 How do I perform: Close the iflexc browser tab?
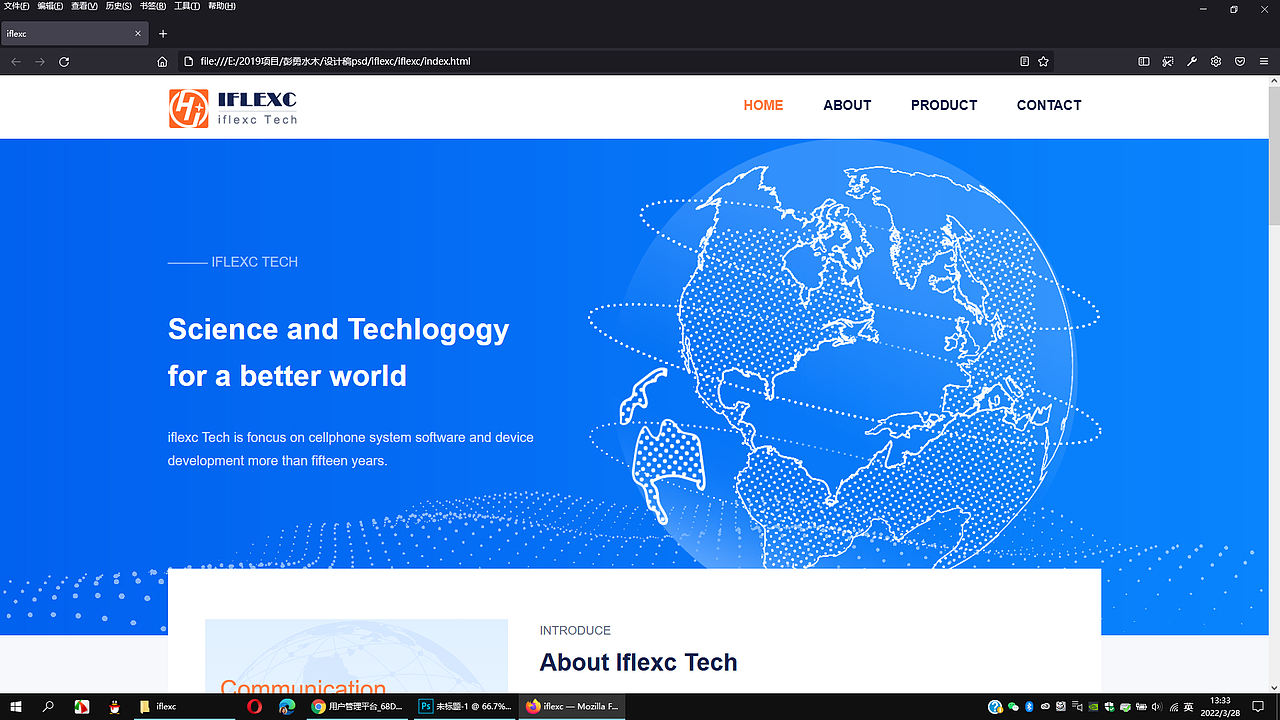138,34
